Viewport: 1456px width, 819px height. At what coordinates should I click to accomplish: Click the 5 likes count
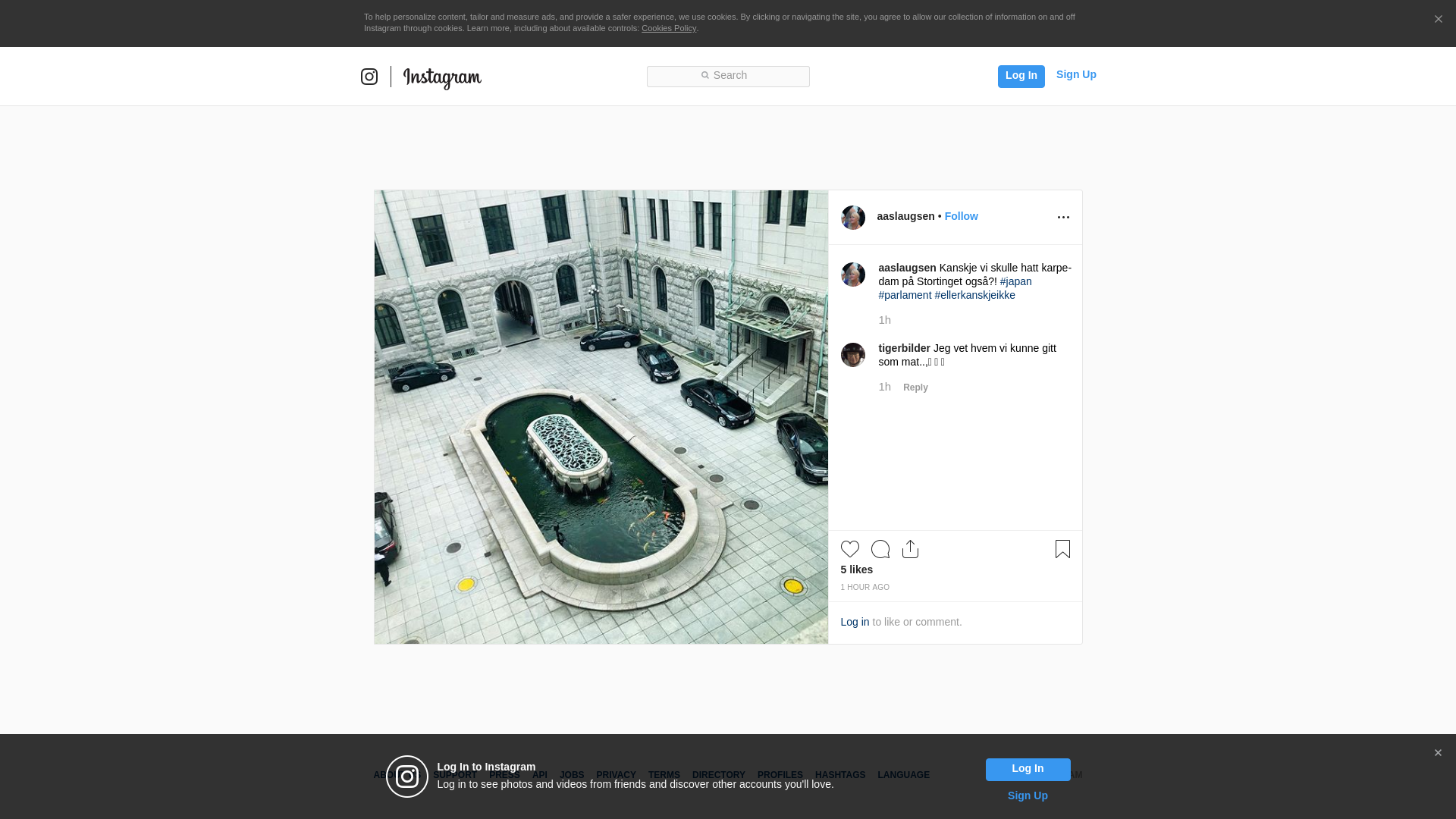pos(857,570)
